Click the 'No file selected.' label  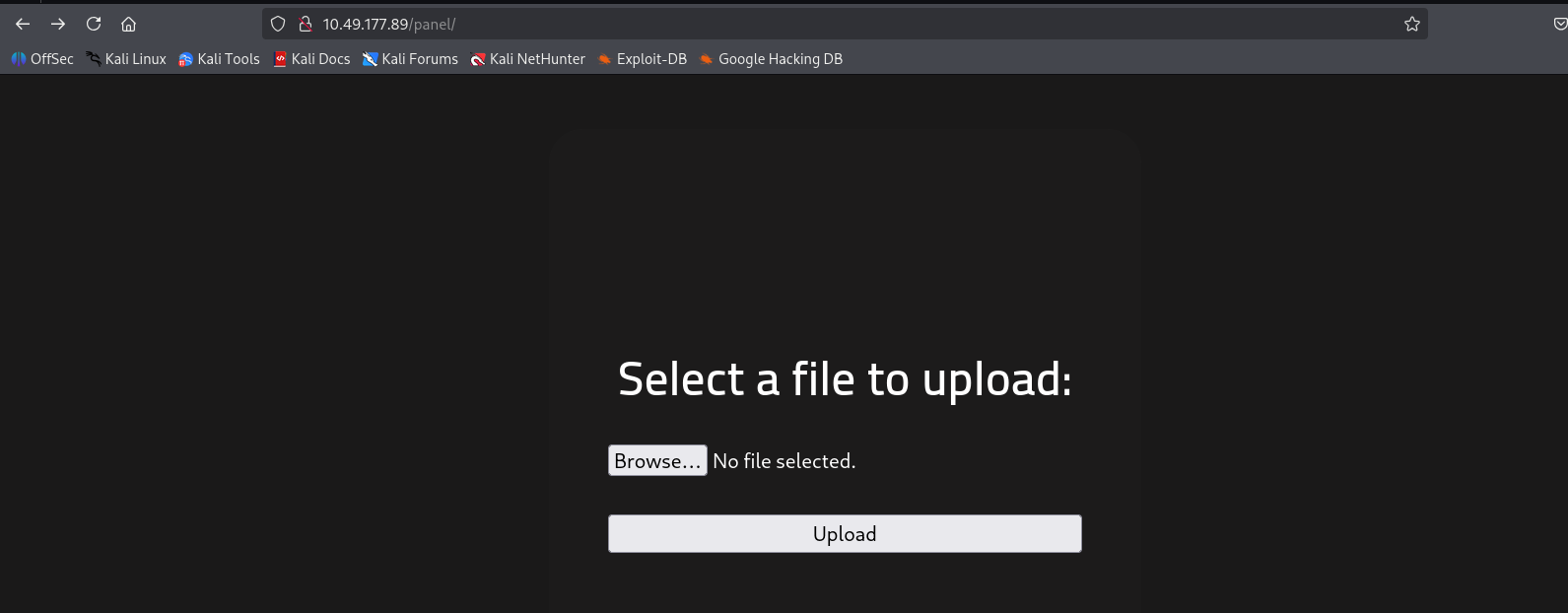tap(784, 461)
